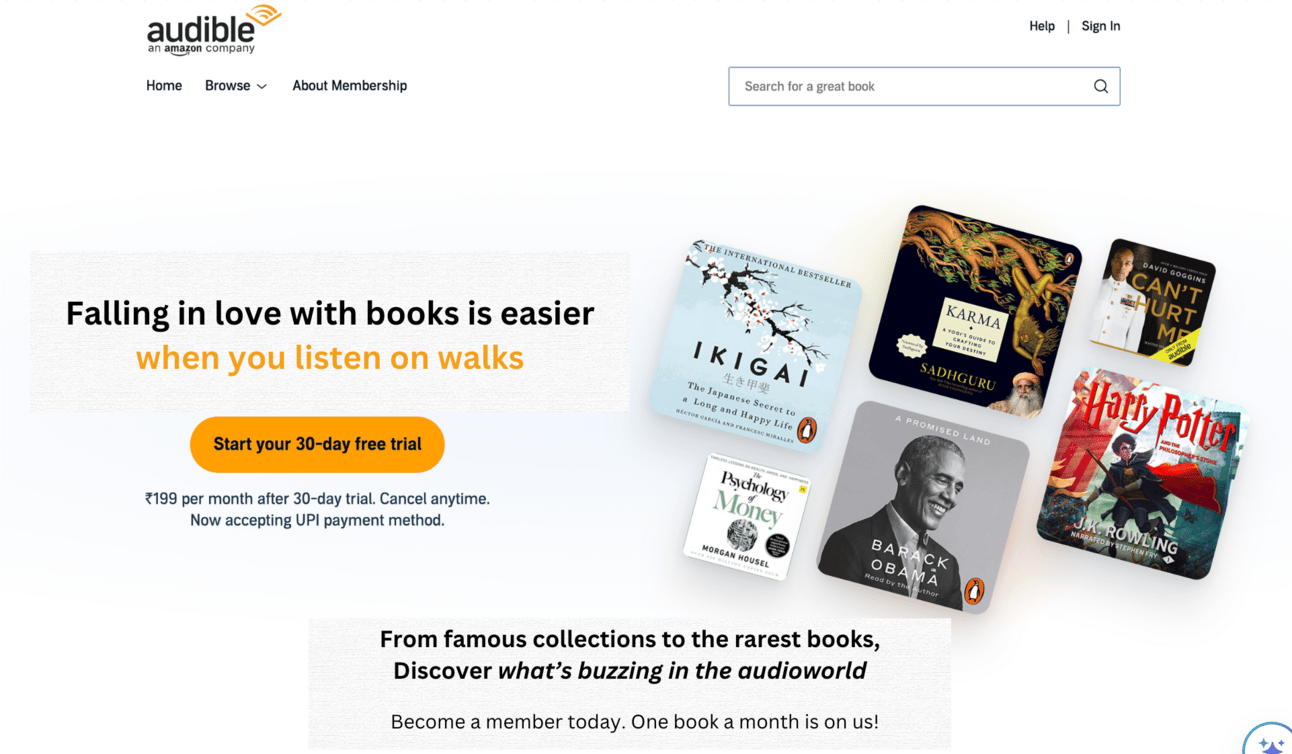
Task: Open the sparkle assistant icon at bottom corner
Action: 1269,741
